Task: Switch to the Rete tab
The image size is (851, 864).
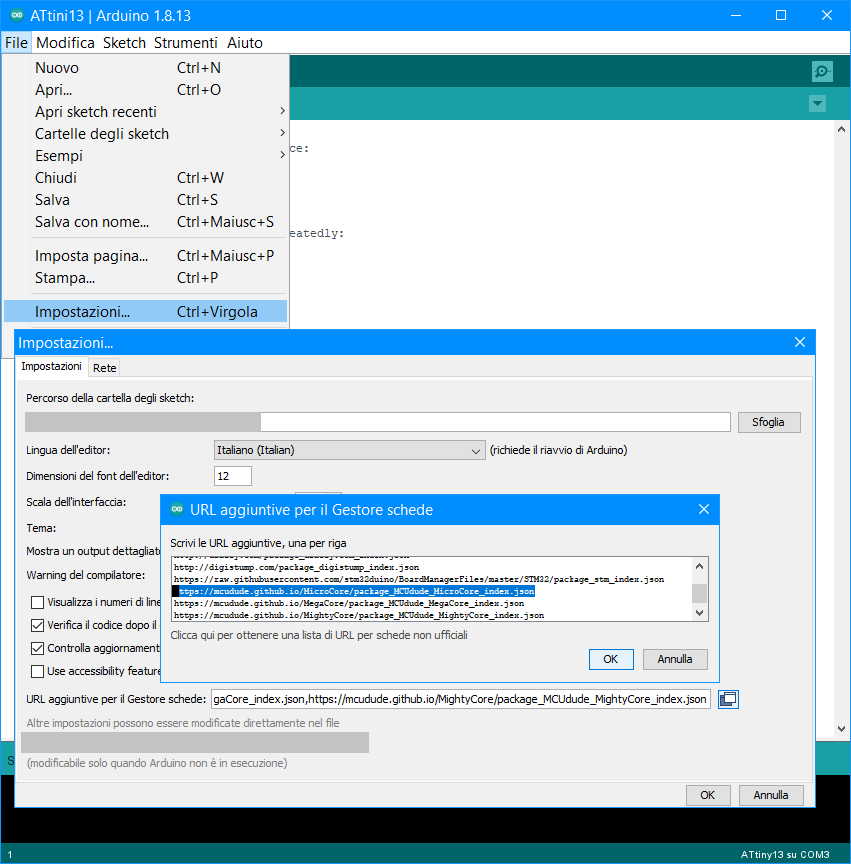Action: tap(105, 368)
